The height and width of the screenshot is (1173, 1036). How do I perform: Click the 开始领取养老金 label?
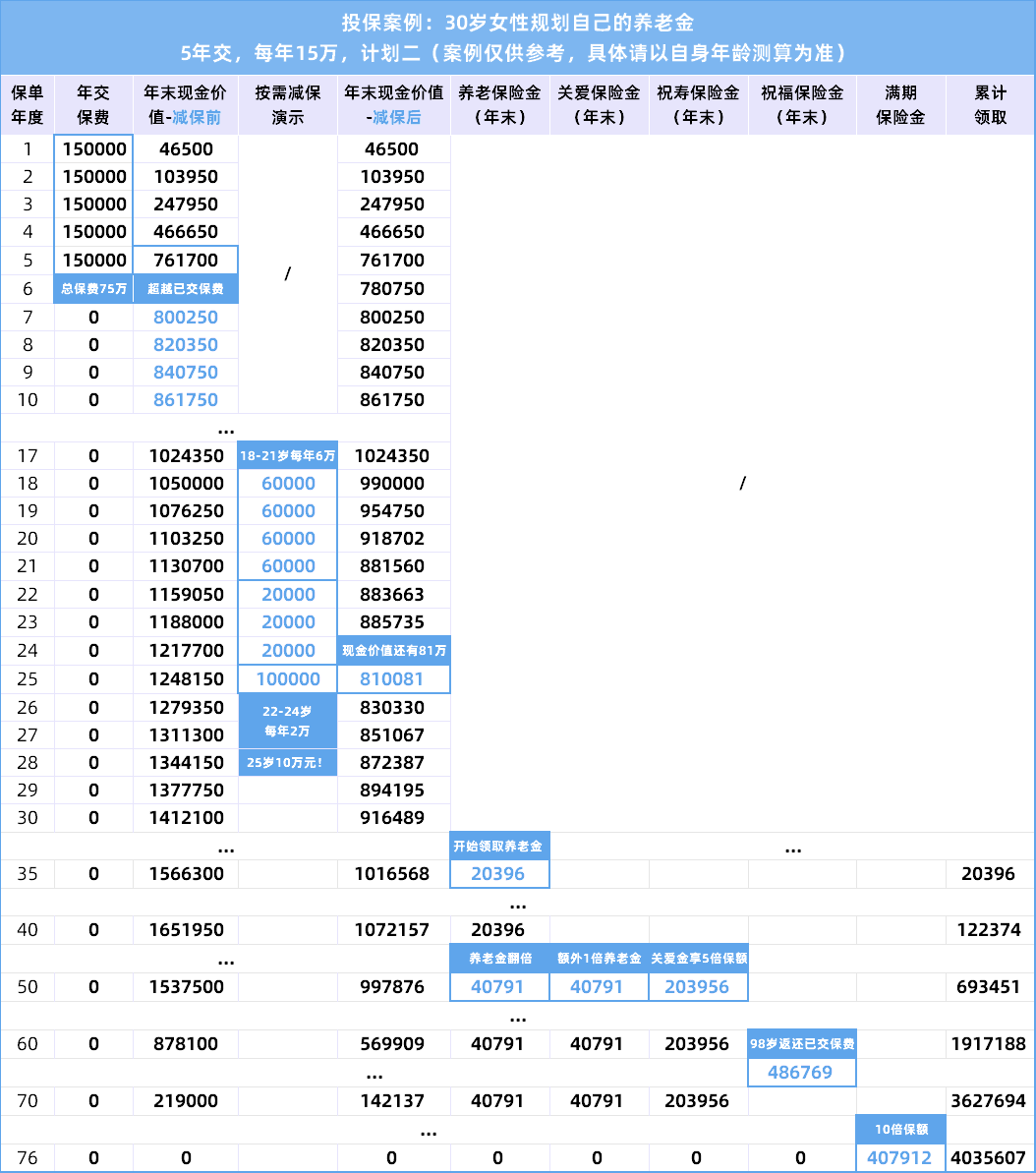point(499,847)
